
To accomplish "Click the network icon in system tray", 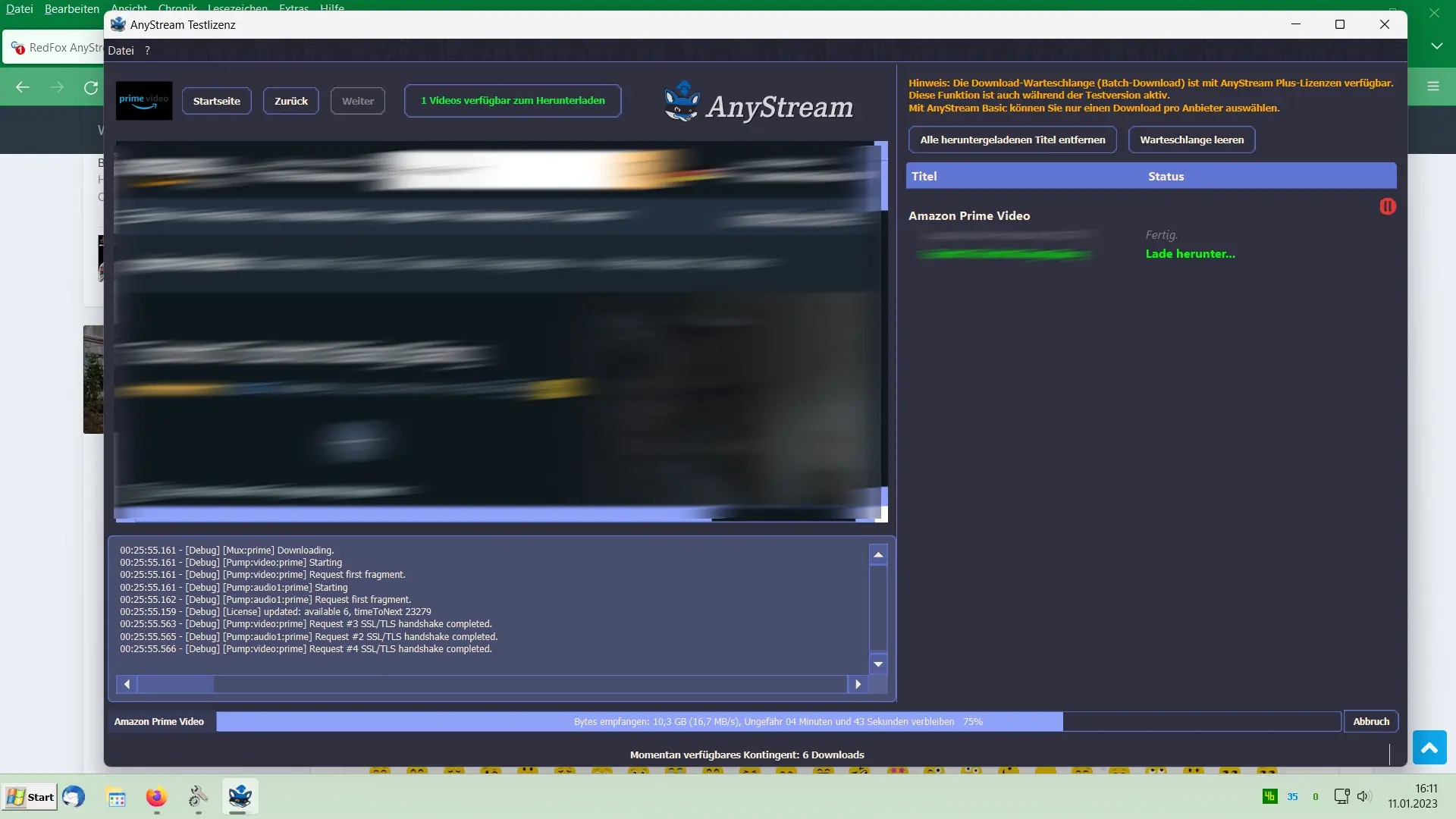I will (x=1341, y=796).
